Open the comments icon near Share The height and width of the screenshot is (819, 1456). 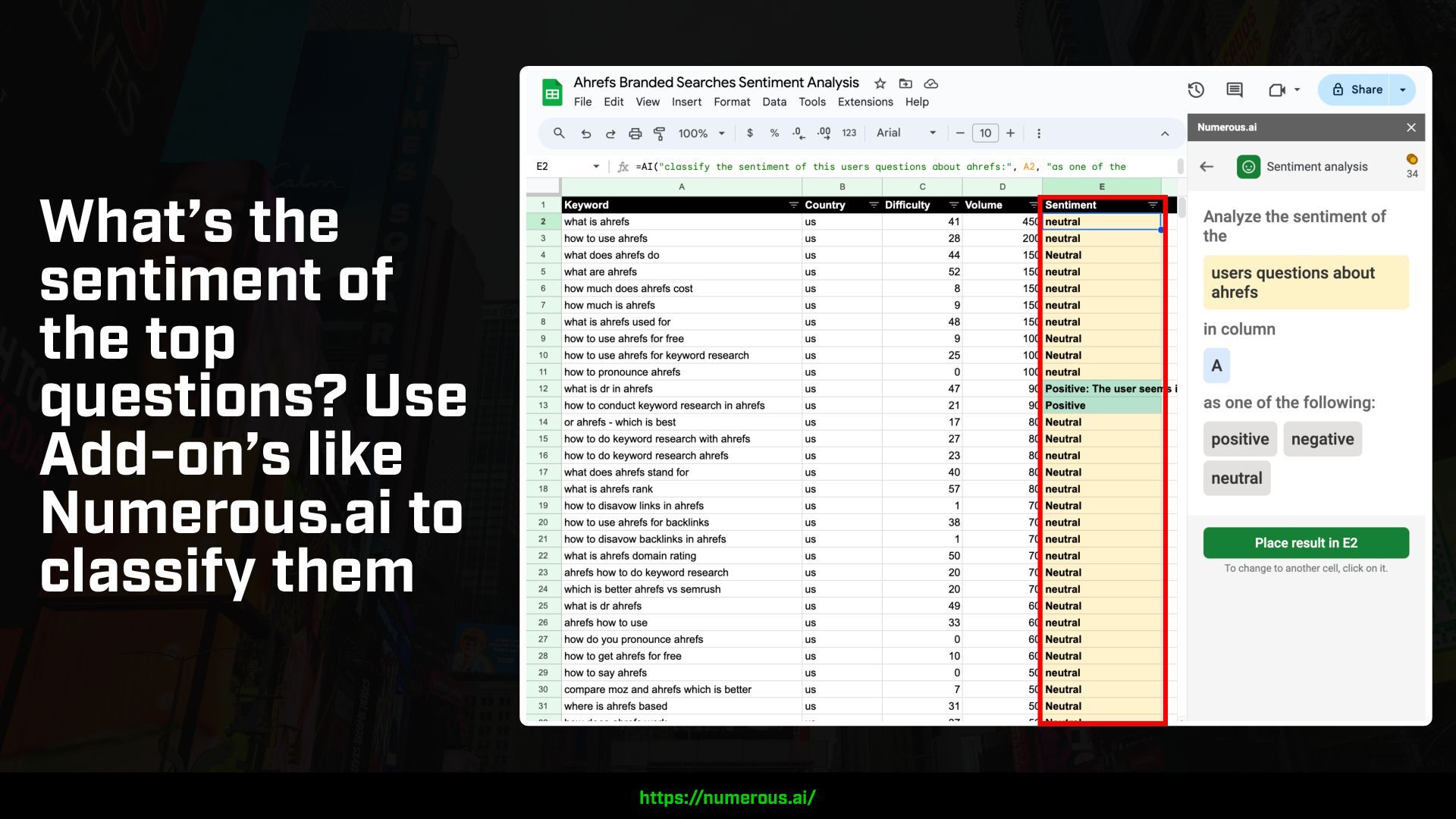(x=1235, y=90)
